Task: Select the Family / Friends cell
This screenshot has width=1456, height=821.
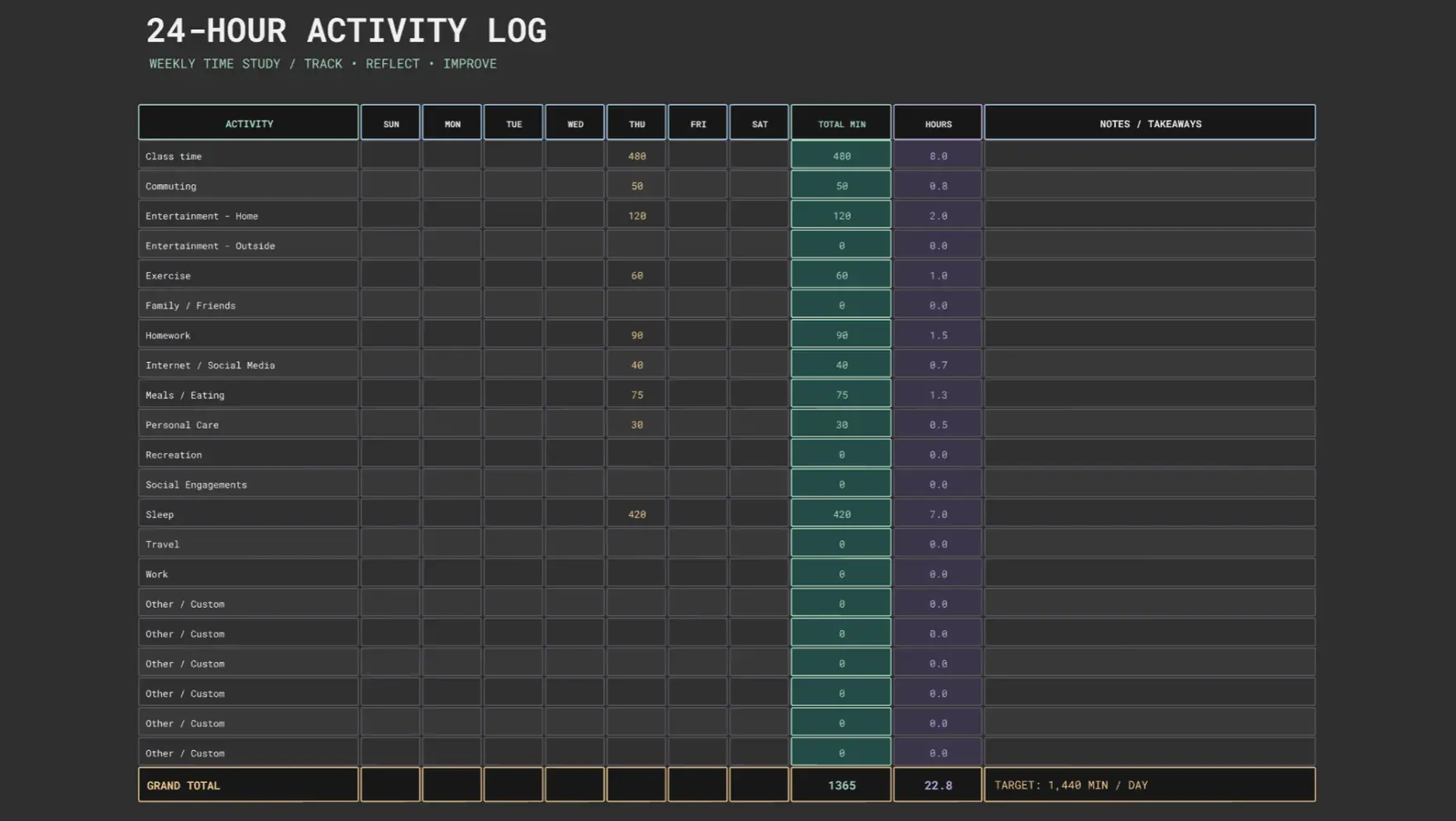Action: click(248, 304)
